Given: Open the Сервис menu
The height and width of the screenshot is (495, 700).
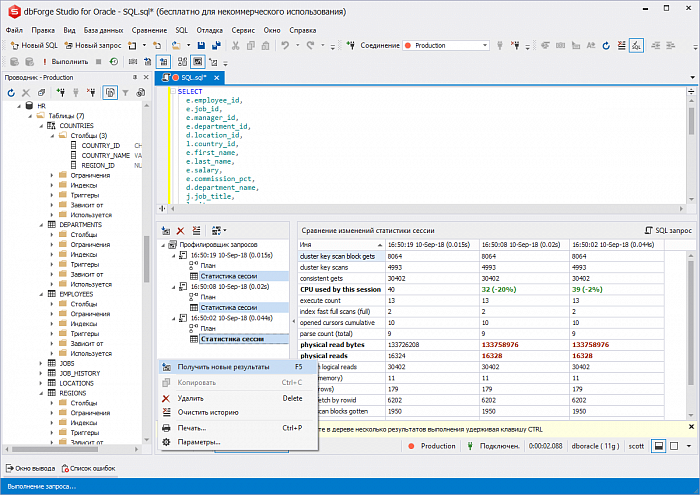Looking at the screenshot, I should 243,30.
